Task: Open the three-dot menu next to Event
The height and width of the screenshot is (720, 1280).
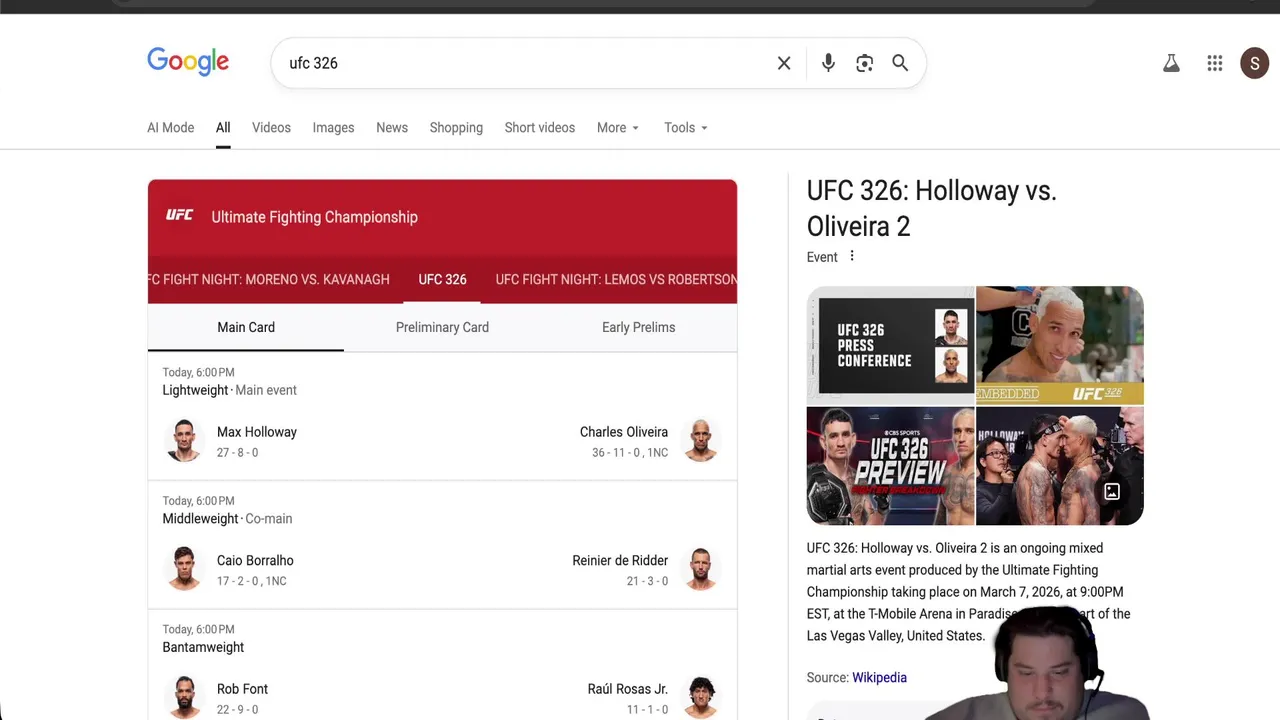Action: (852, 256)
